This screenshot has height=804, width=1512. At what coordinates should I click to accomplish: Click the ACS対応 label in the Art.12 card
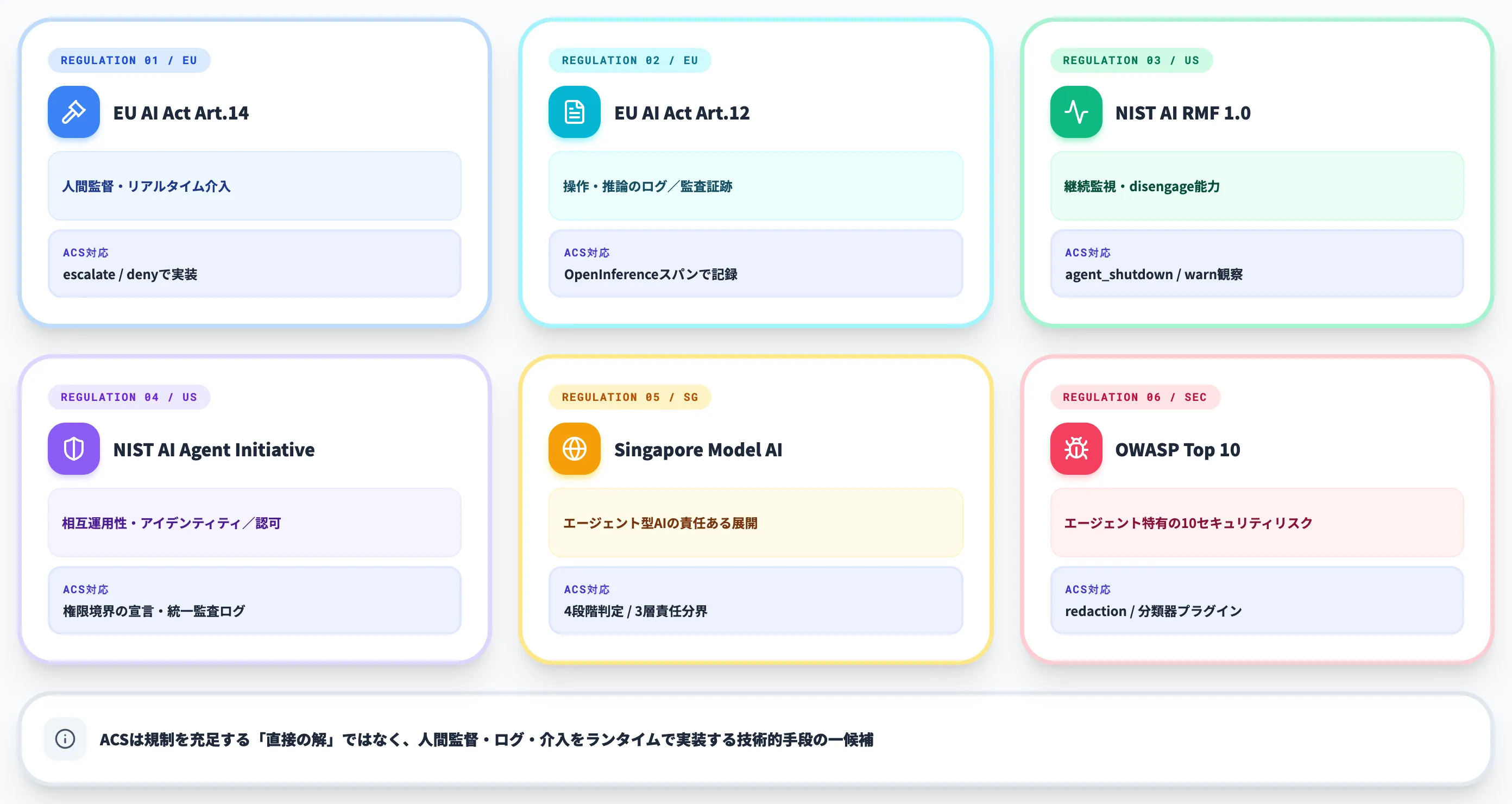point(587,253)
